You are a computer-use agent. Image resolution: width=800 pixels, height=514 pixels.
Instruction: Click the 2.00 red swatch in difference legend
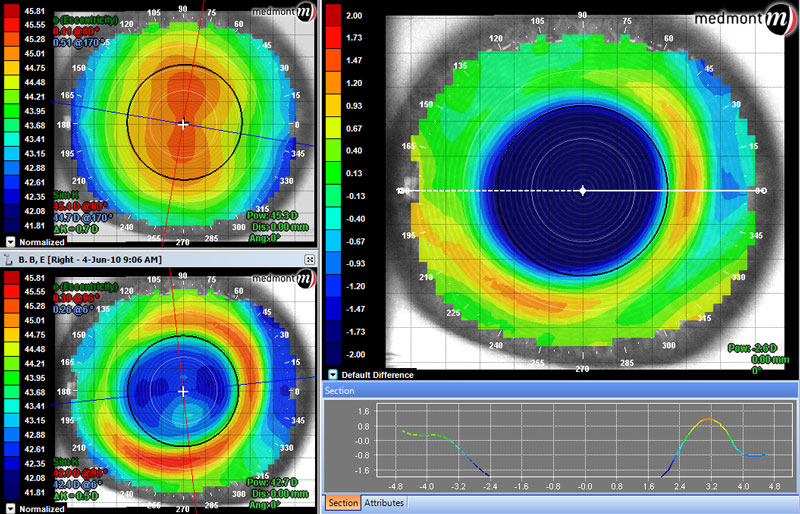point(333,15)
